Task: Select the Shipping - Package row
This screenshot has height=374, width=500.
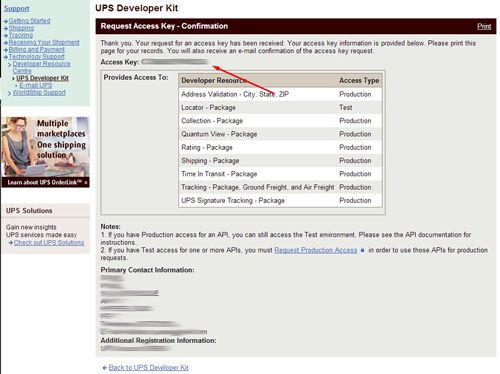Action: 280,161
